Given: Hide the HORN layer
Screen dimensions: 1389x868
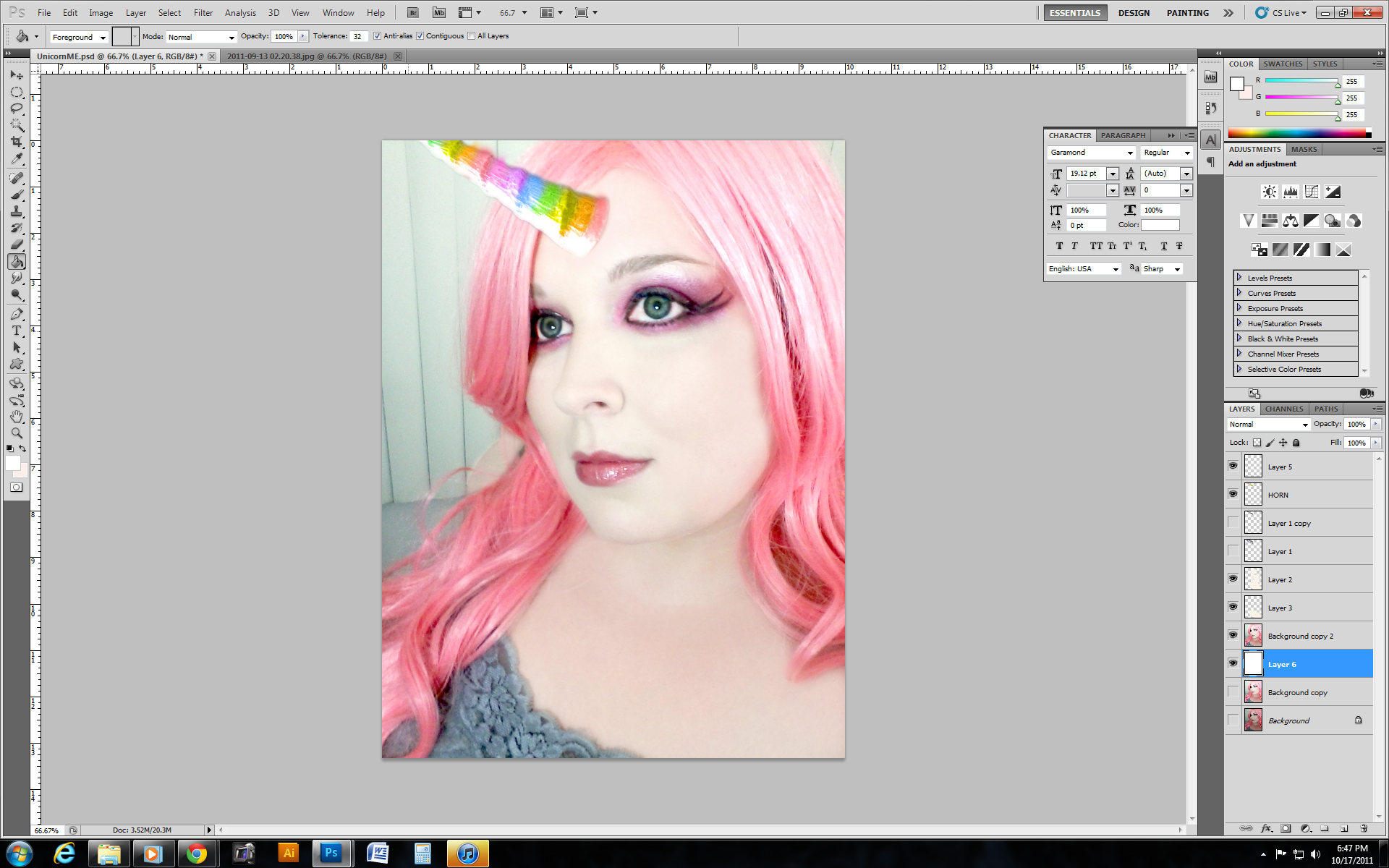Looking at the screenshot, I should (x=1233, y=494).
